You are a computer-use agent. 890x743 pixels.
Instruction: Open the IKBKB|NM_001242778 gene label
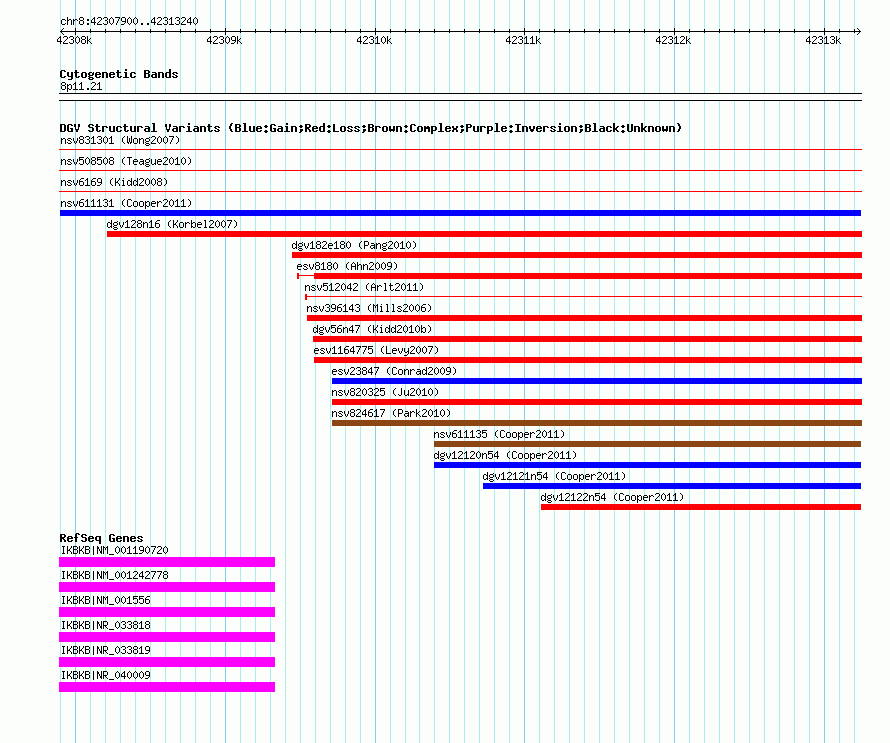(114, 575)
